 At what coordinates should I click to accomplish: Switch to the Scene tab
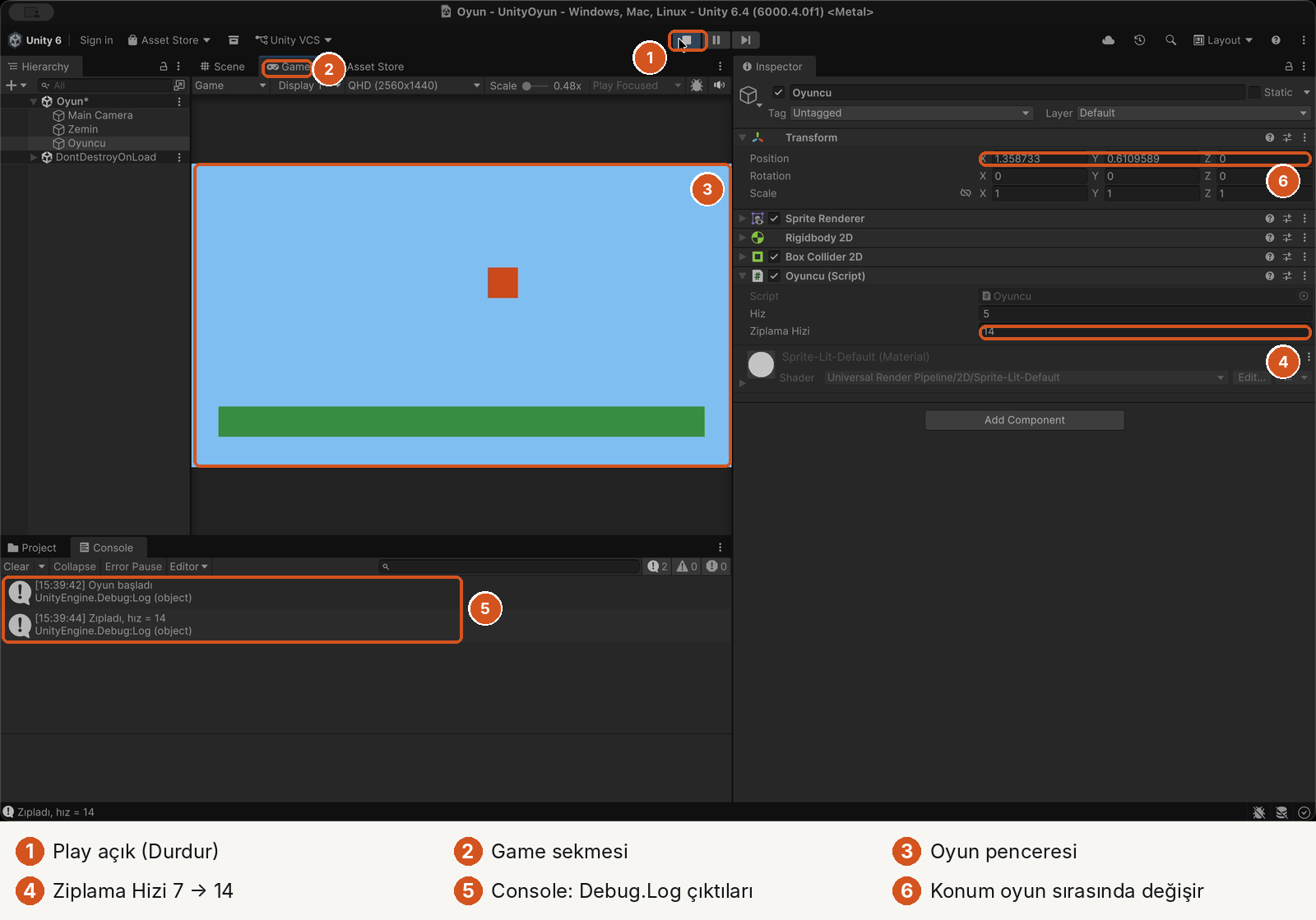222,67
